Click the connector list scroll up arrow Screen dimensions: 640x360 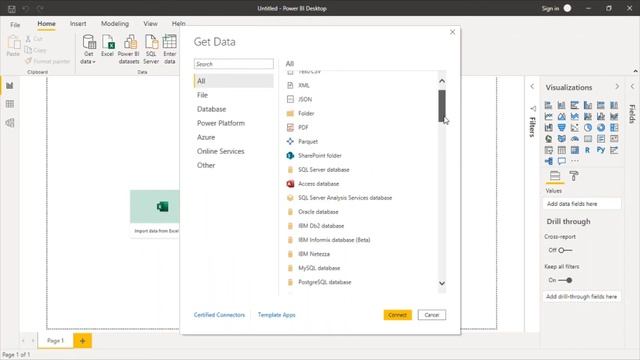(442, 81)
